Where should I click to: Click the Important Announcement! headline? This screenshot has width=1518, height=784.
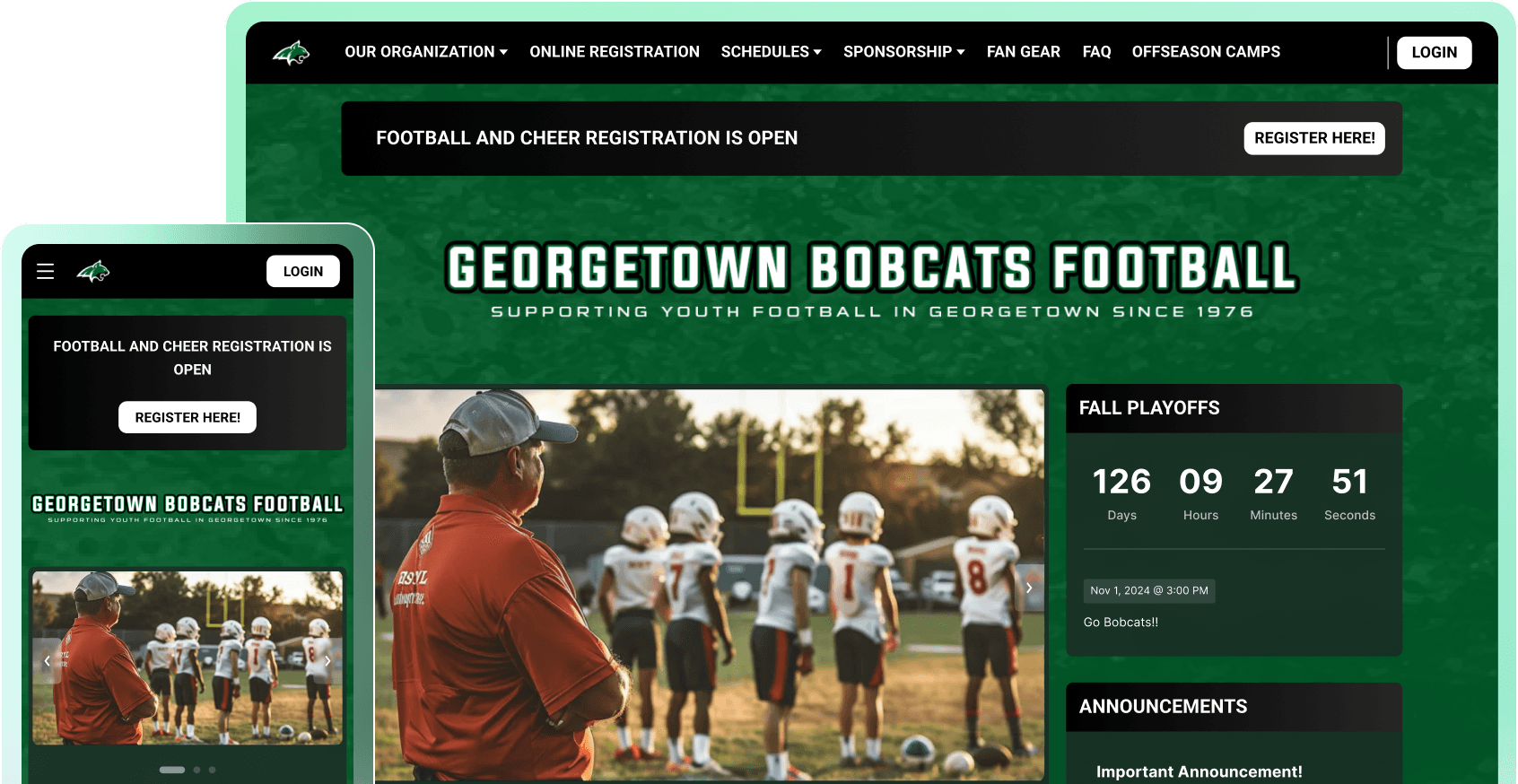coord(1199,771)
